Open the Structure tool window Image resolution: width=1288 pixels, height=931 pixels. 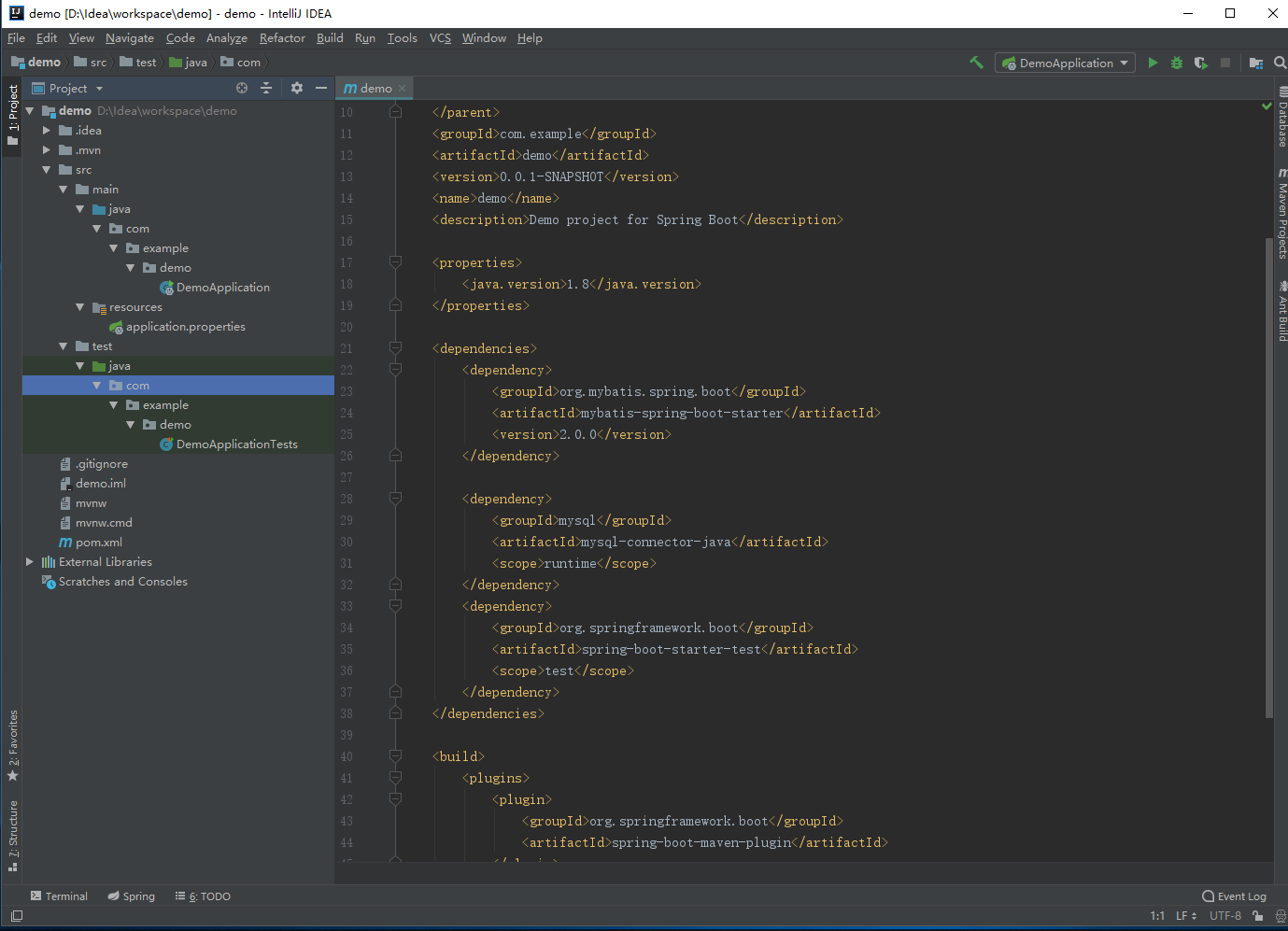point(13,835)
